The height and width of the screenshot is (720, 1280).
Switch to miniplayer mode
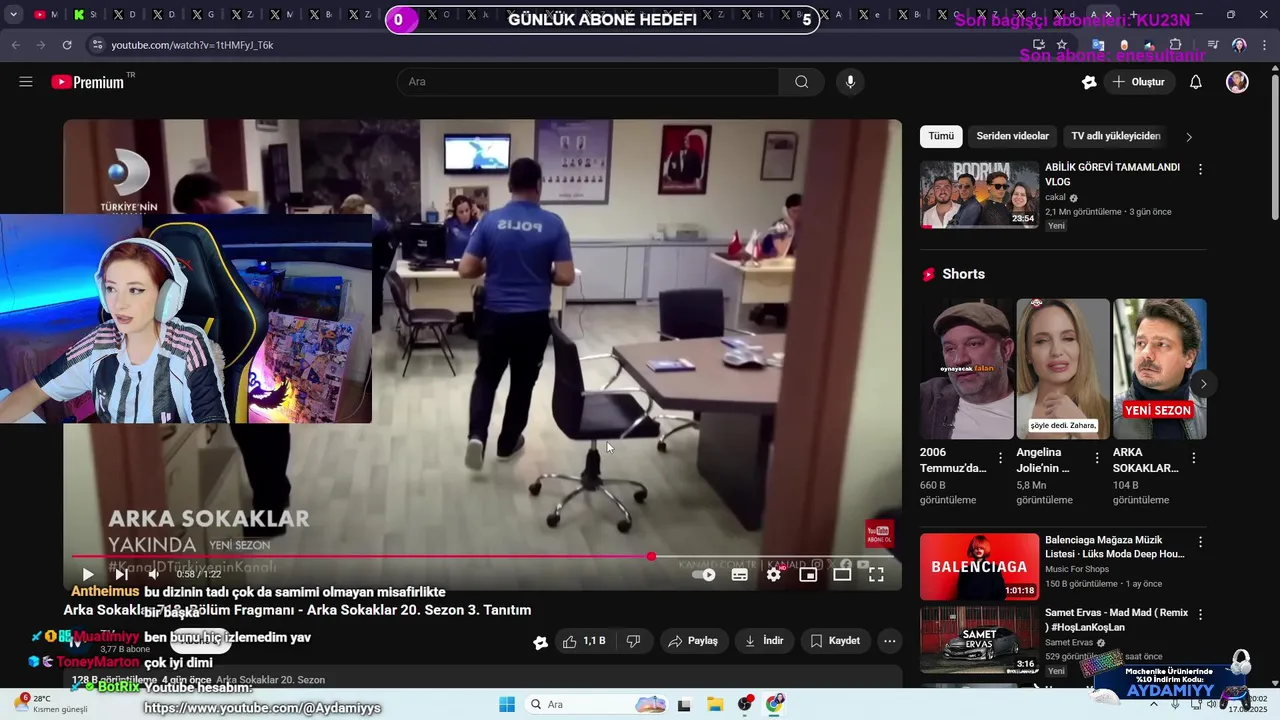(x=808, y=574)
